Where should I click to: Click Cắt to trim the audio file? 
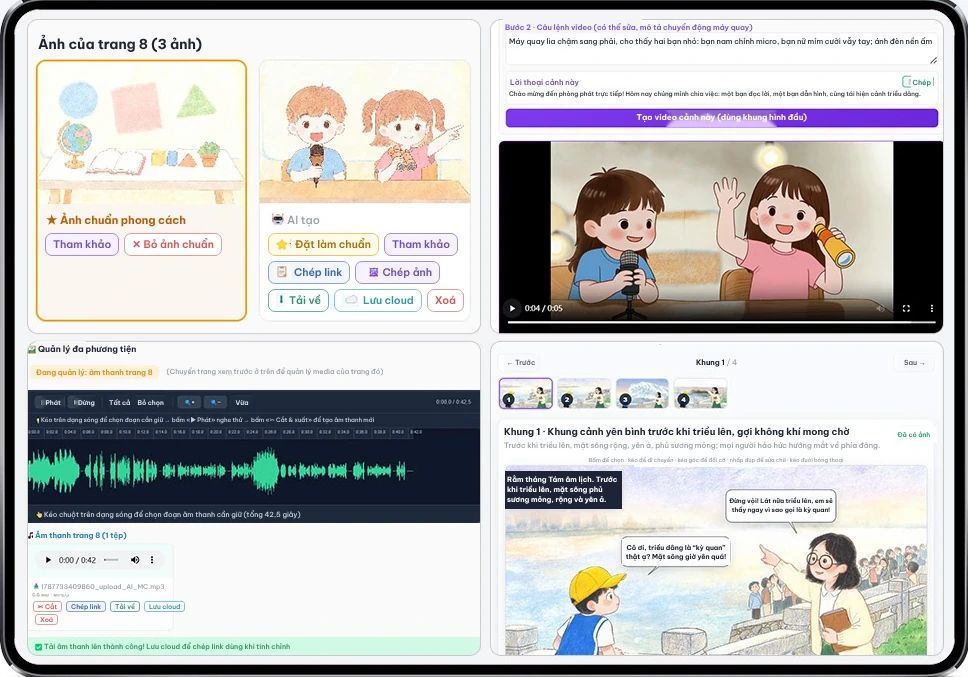[47, 607]
